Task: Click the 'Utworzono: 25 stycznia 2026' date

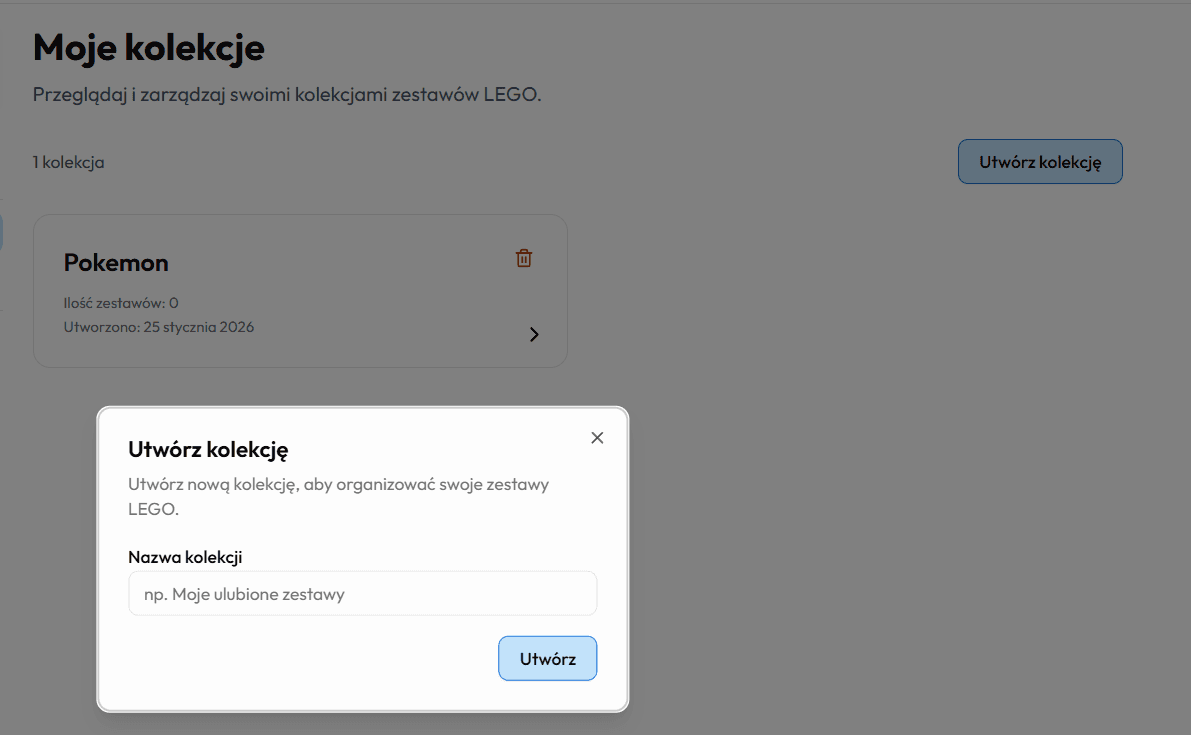Action: point(158,327)
